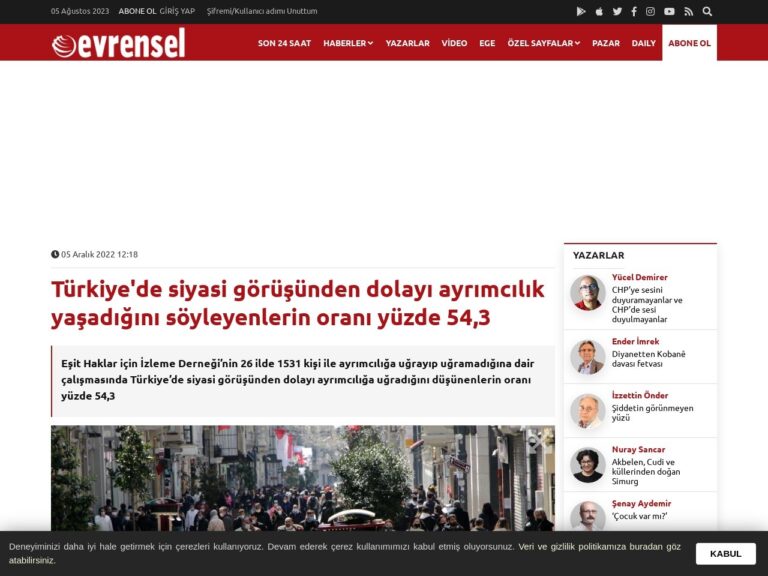Click the Facebook icon in the top bar
768x576 pixels.
pos(633,12)
